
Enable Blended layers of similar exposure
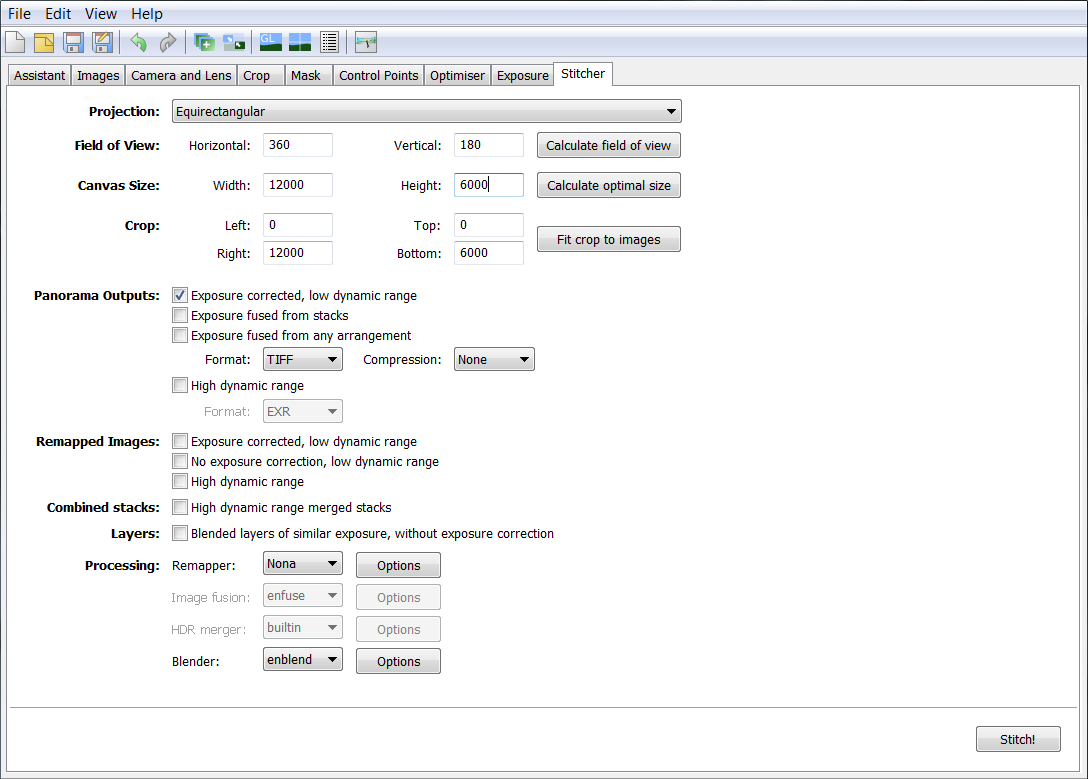pos(180,533)
